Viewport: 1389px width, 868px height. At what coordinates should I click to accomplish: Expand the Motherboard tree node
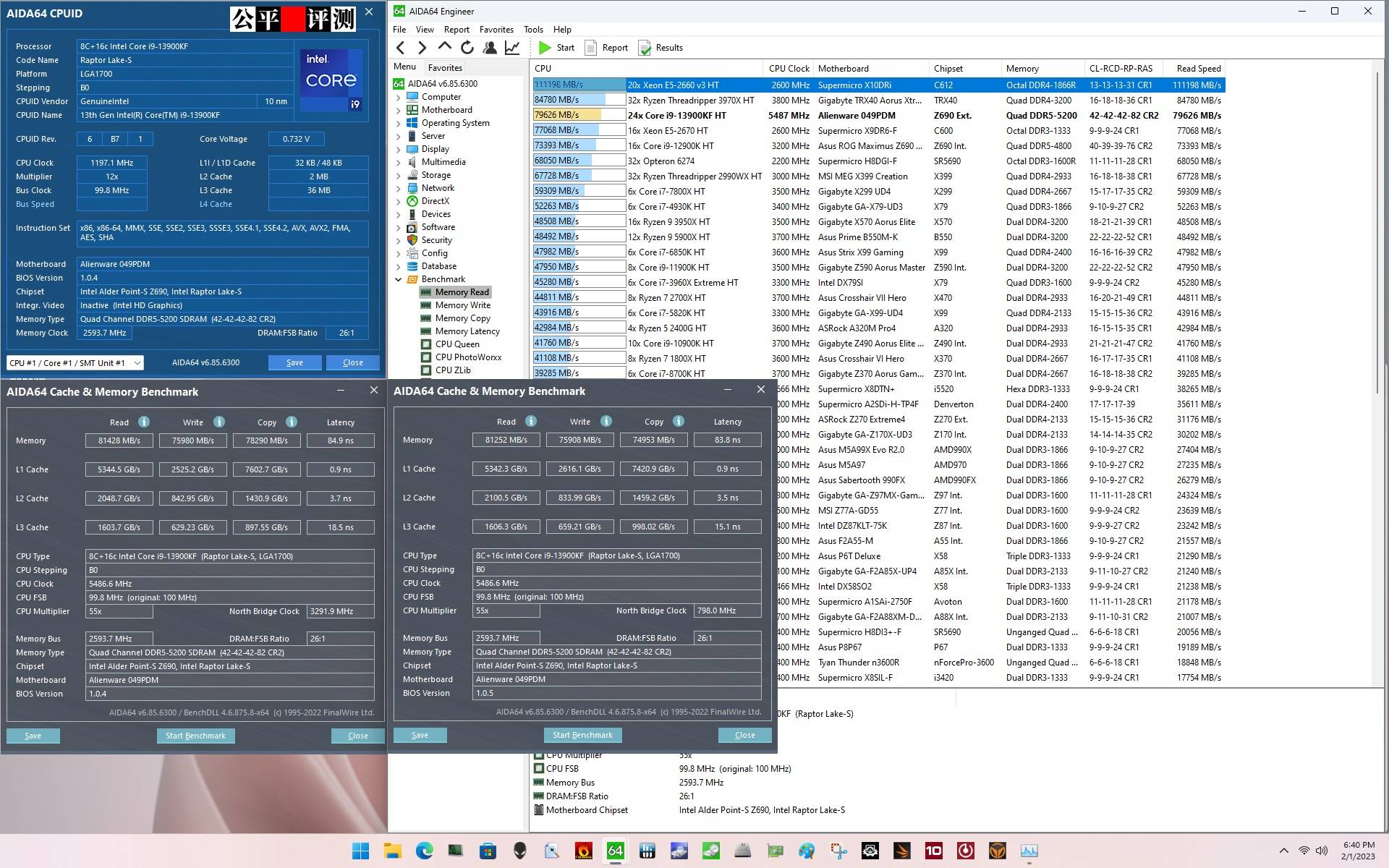[397, 109]
